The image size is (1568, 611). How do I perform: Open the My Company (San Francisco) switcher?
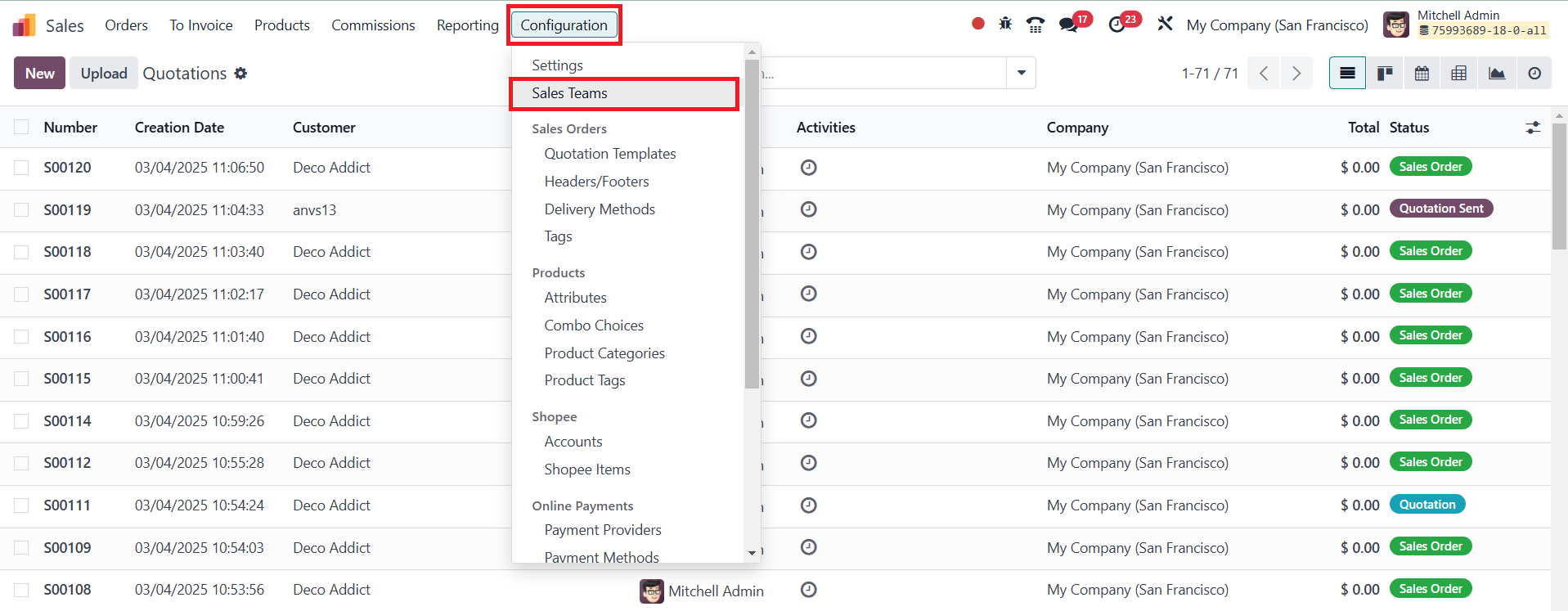(x=1277, y=25)
